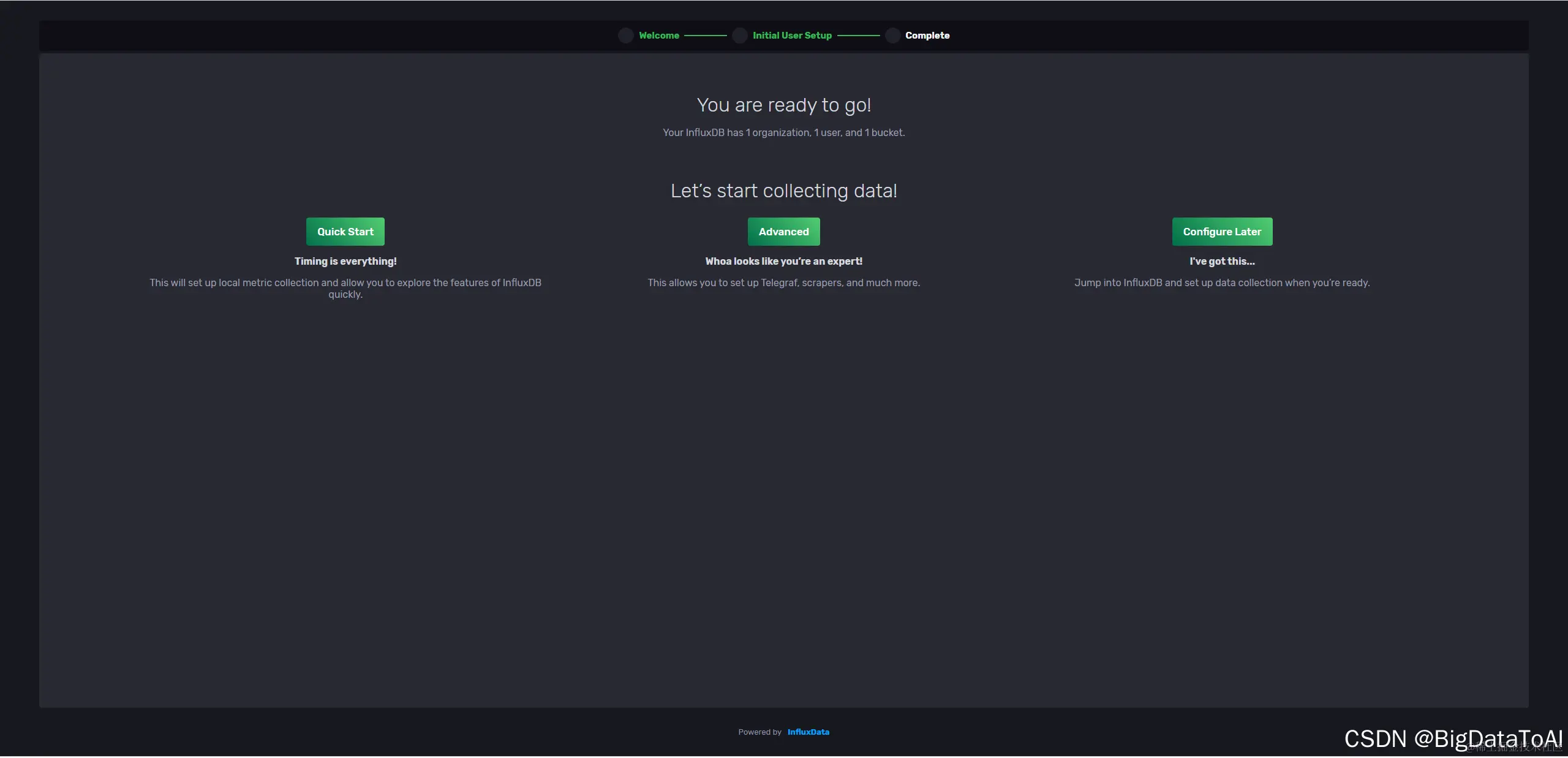Click the 'Powered by' footer text

(x=759, y=732)
